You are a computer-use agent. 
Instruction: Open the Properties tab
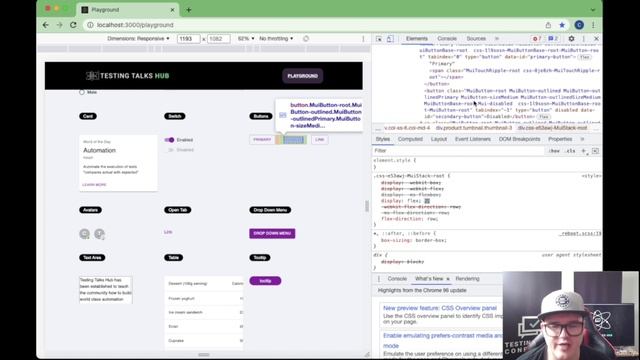(x=560, y=139)
